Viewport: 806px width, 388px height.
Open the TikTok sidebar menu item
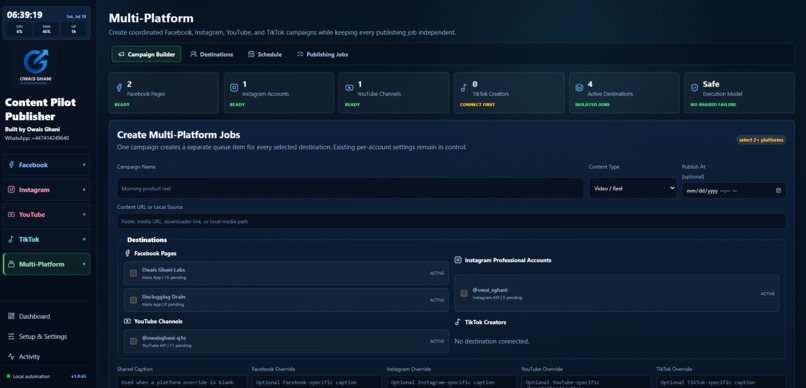point(46,239)
